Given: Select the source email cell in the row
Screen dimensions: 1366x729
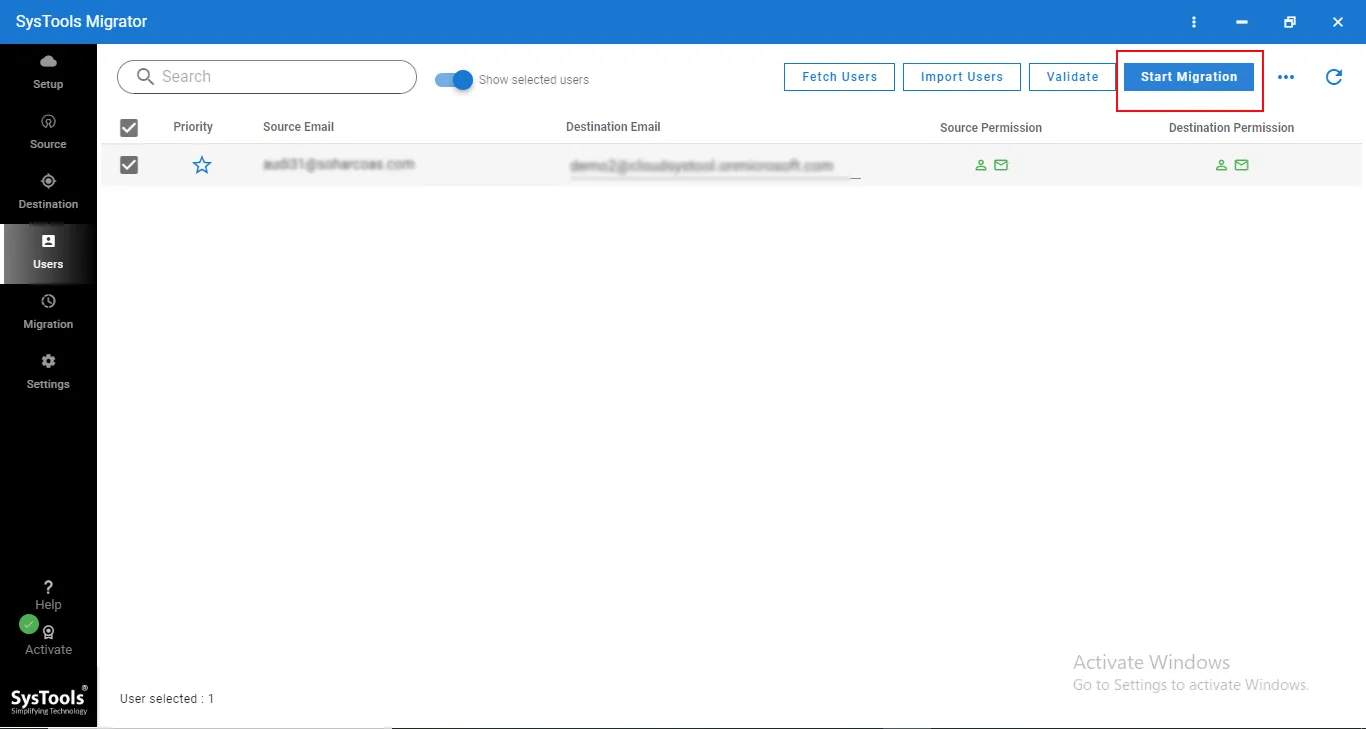Looking at the screenshot, I should click(x=338, y=164).
